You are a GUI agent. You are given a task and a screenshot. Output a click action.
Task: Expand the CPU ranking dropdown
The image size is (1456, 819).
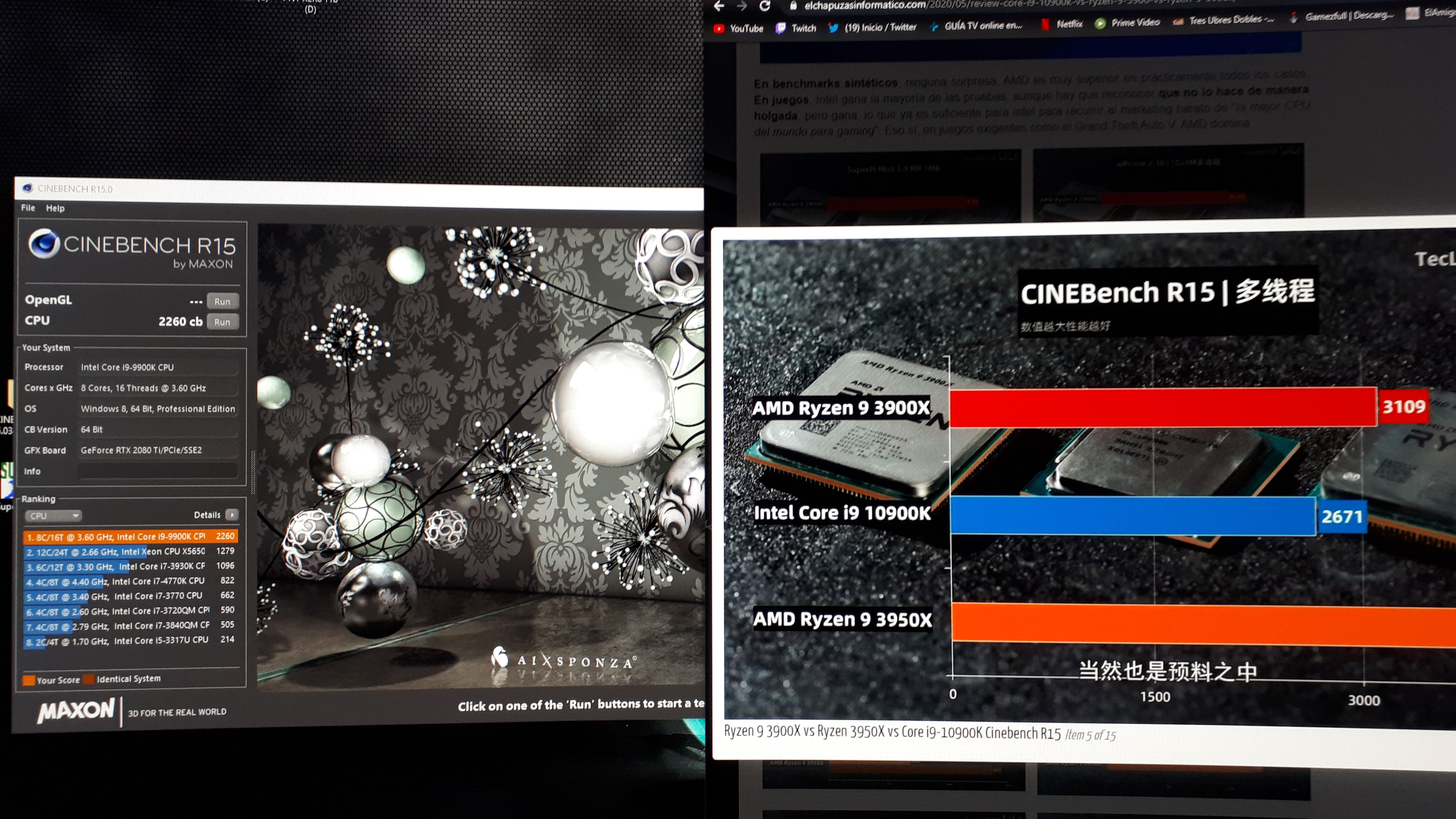pyautogui.click(x=53, y=515)
